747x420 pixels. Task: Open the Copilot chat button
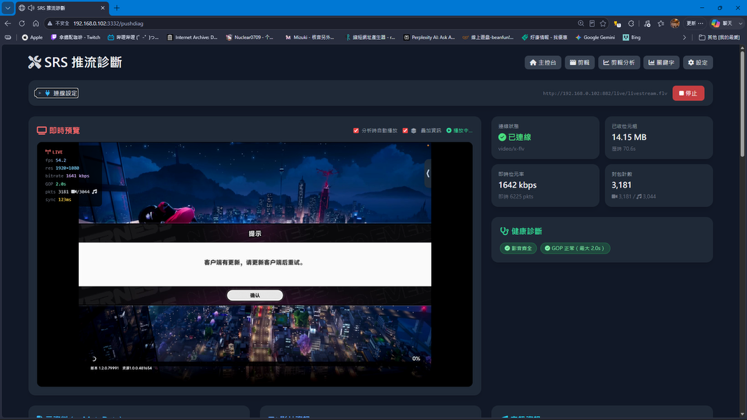722,23
